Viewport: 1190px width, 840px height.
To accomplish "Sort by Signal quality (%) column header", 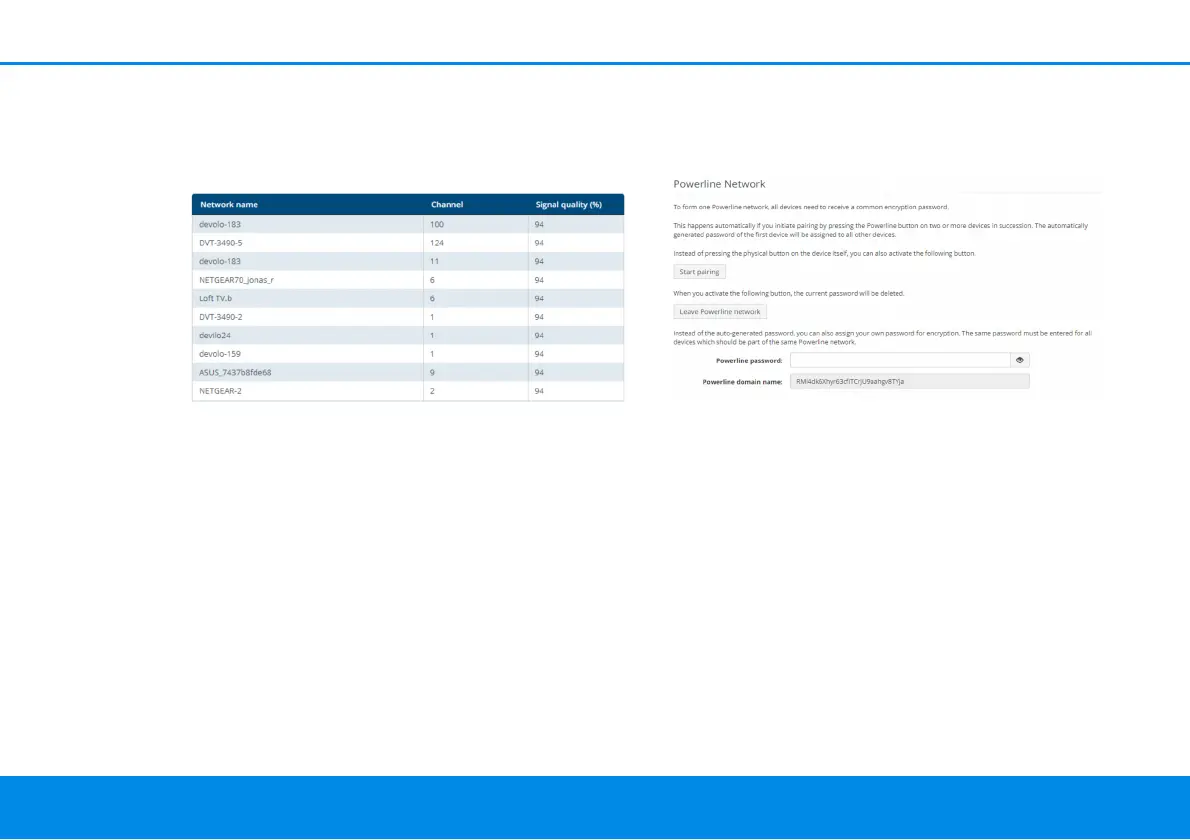I will 568,204.
